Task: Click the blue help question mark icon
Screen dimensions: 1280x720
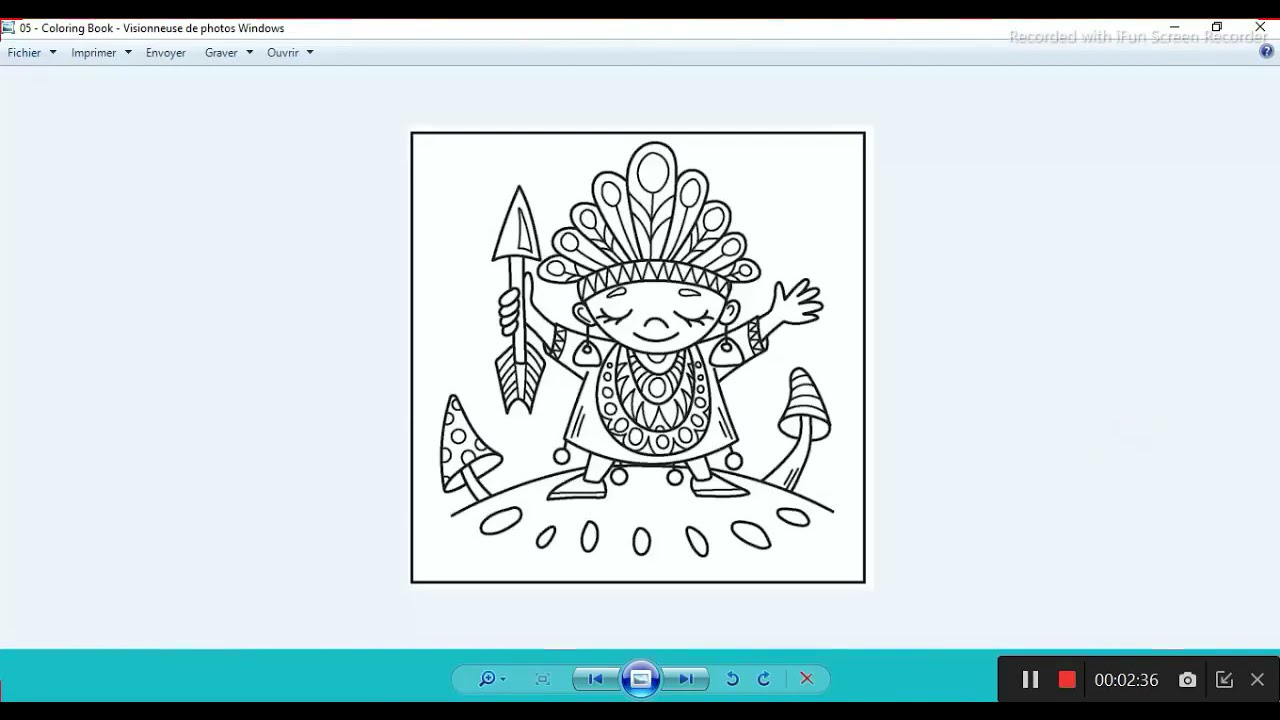Action: point(1266,52)
